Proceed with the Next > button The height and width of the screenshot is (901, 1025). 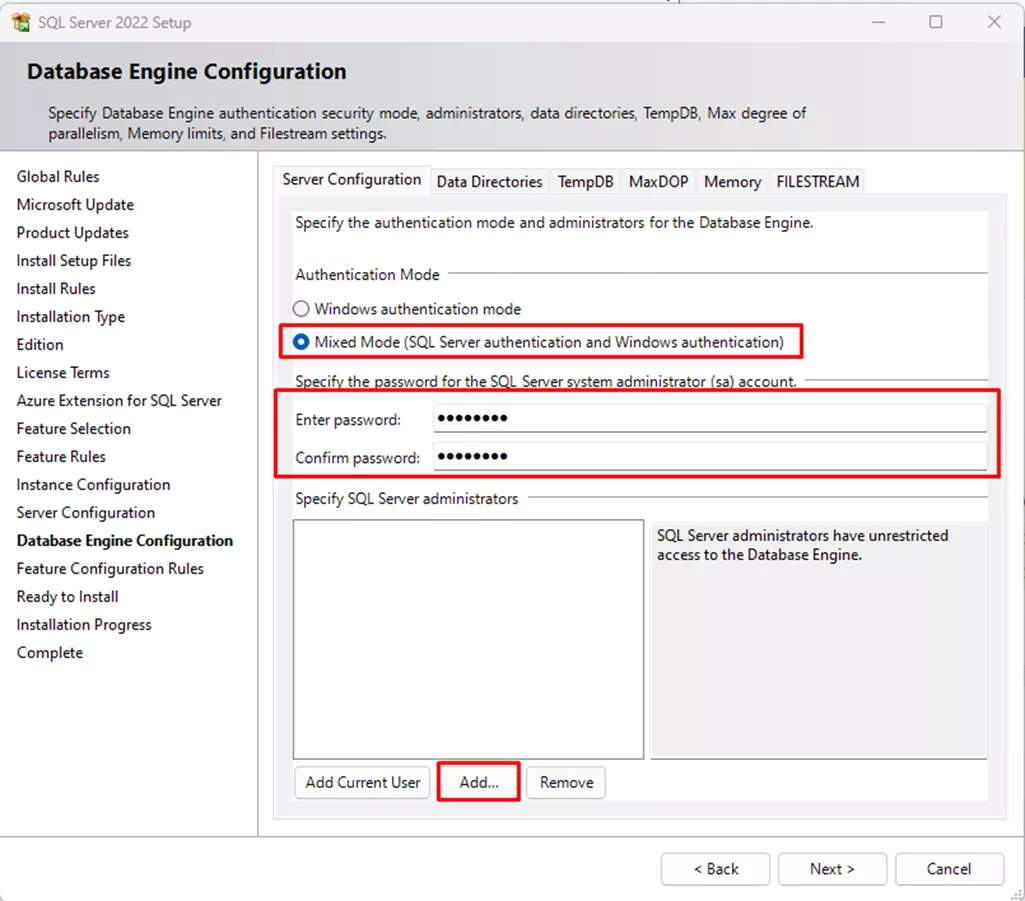click(x=832, y=869)
